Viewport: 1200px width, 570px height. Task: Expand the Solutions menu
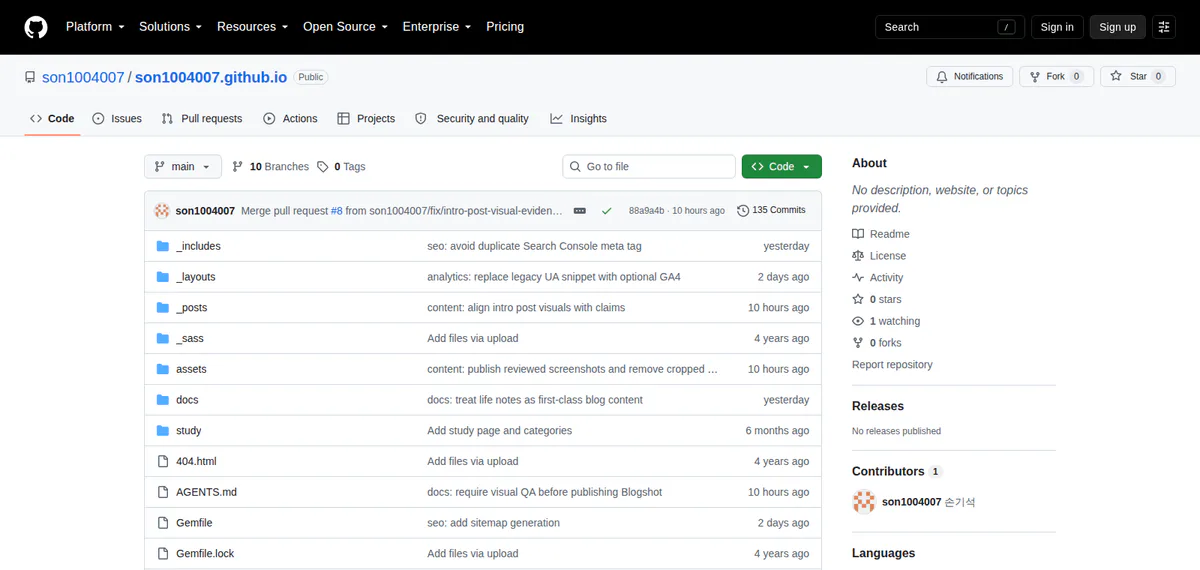[x=170, y=27]
